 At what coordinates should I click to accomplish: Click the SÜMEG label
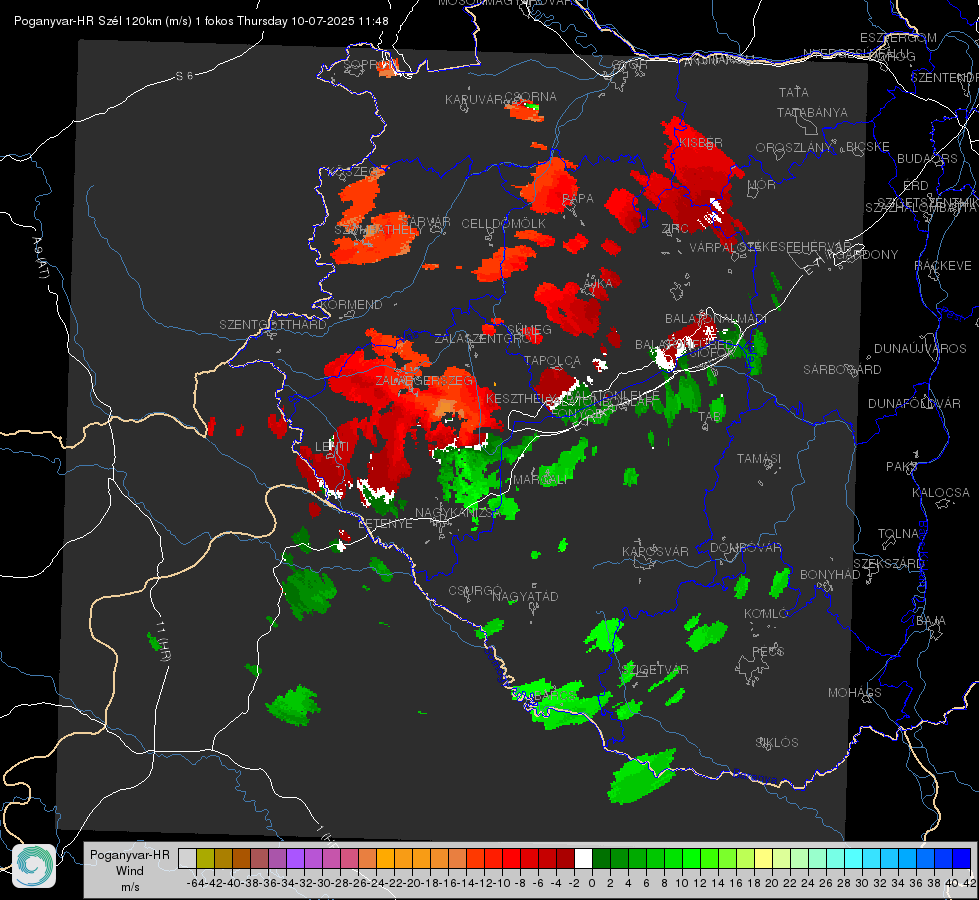(529, 329)
